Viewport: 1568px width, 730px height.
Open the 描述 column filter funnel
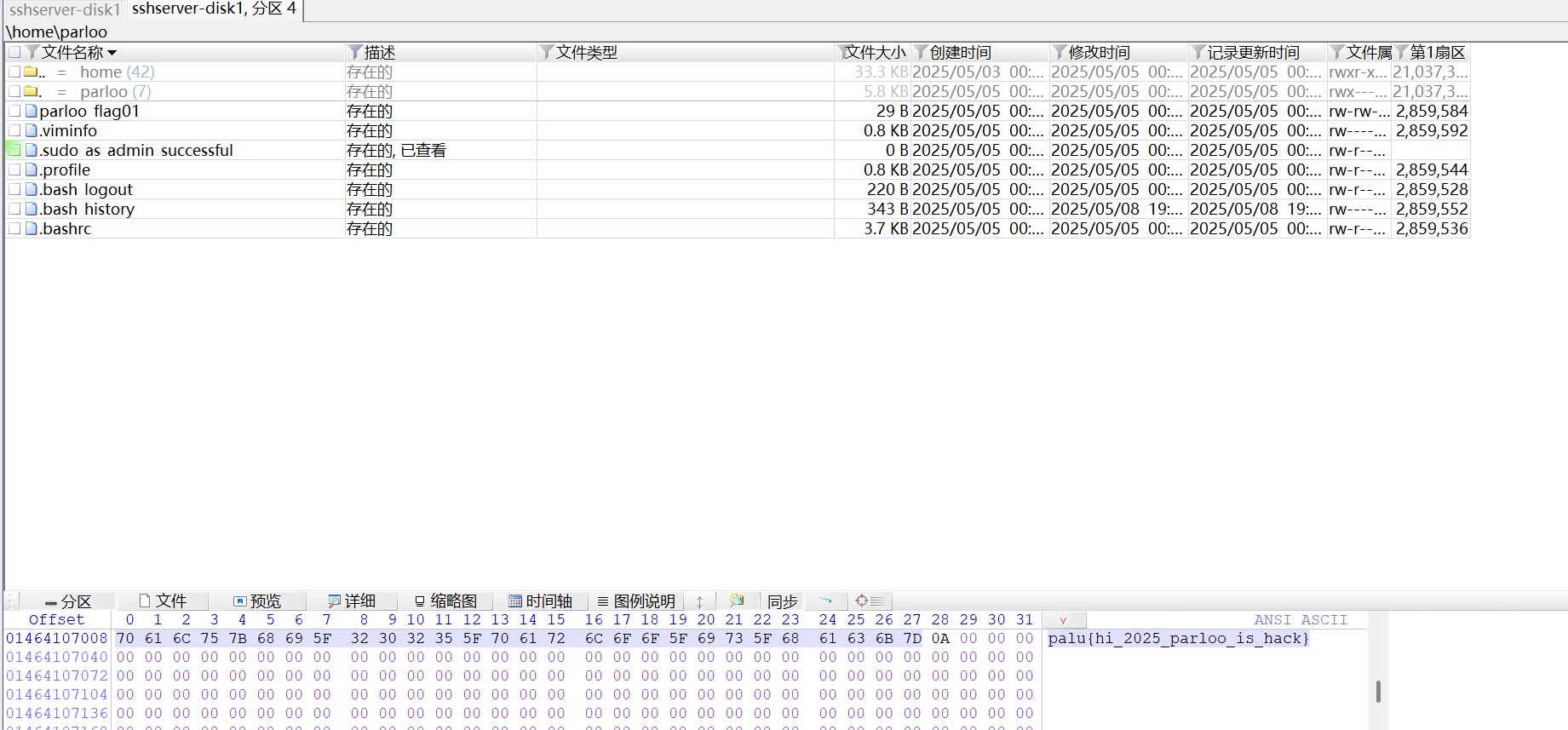coord(355,53)
